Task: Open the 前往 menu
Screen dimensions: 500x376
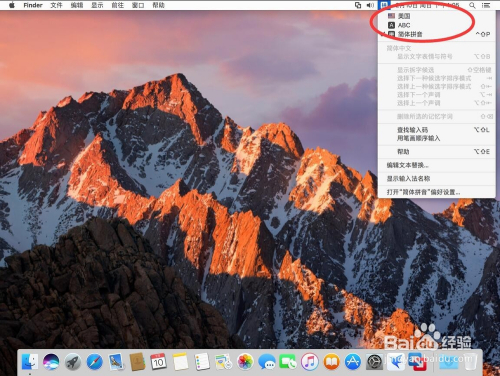Action: (x=117, y=5)
